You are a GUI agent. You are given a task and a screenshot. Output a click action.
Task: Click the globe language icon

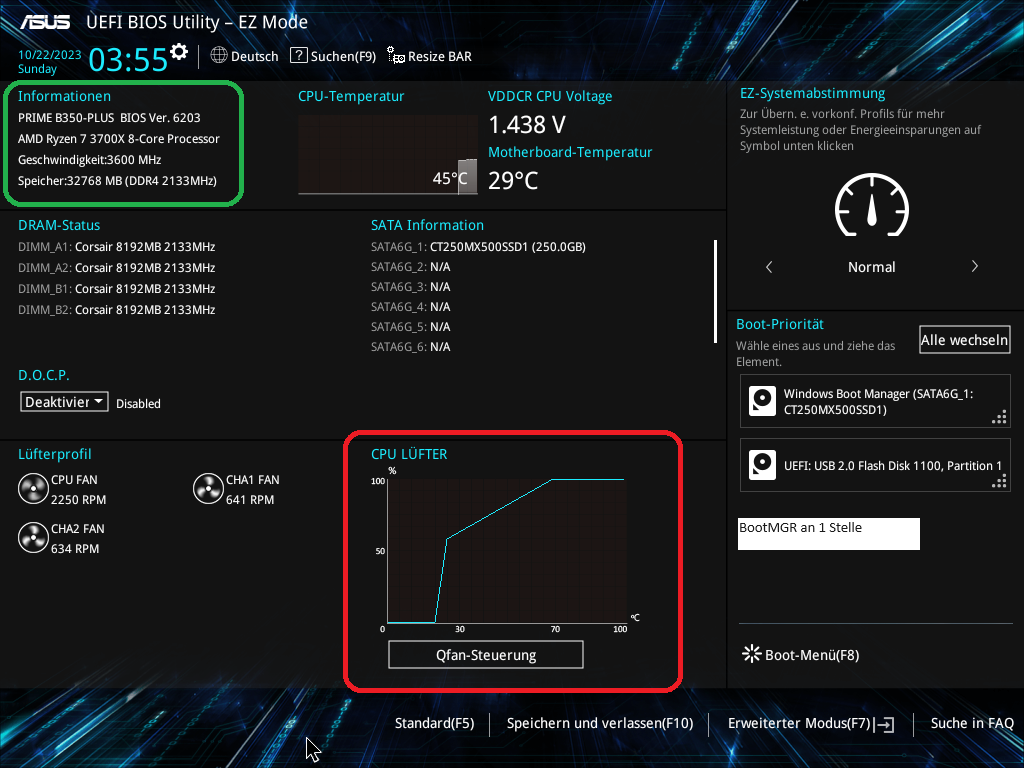pyautogui.click(x=219, y=56)
